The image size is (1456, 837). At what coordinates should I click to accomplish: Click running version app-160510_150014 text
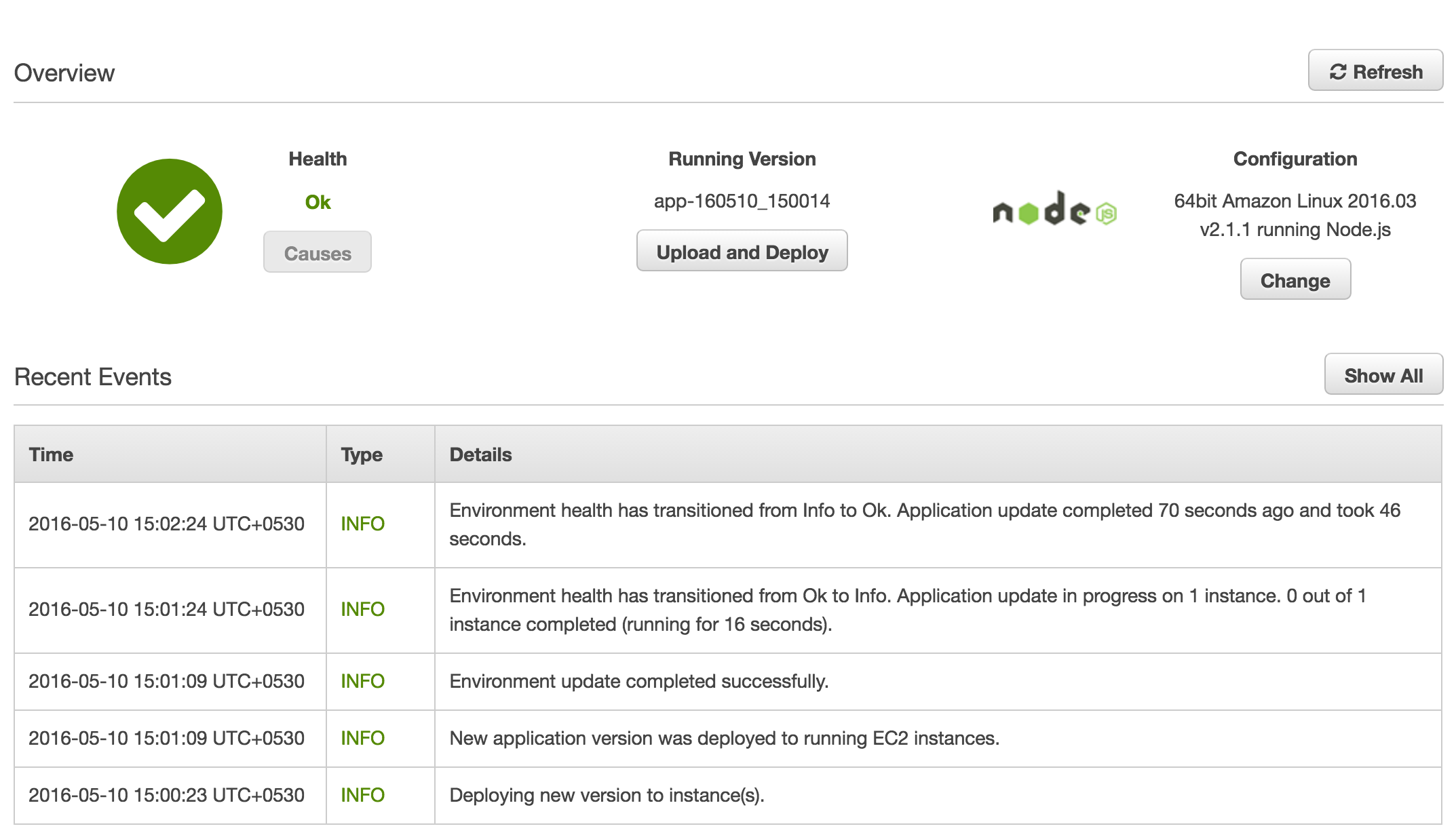tap(742, 201)
